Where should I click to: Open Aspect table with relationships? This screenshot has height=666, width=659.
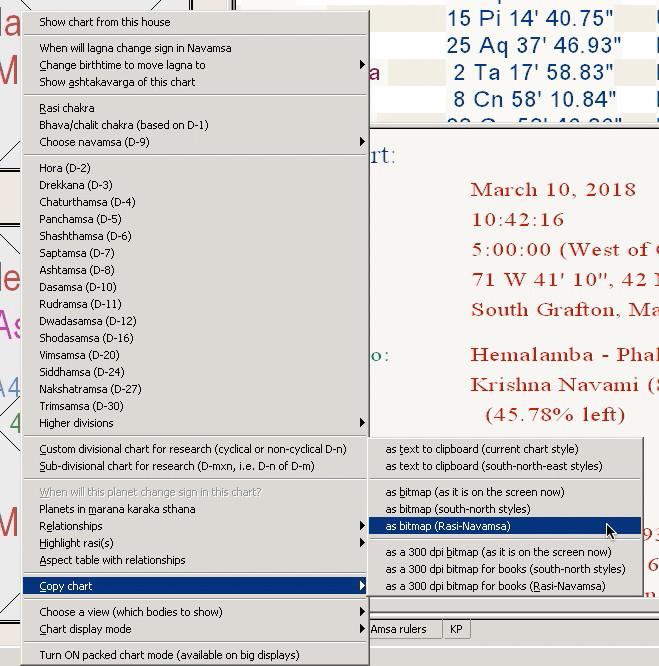pyautogui.click(x=112, y=560)
